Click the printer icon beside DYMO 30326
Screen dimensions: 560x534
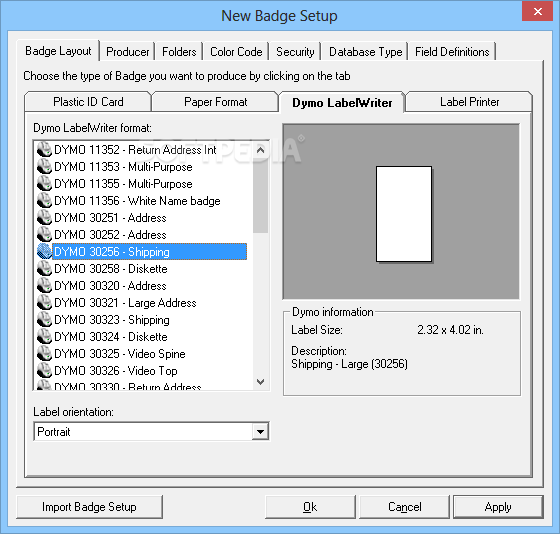tap(44, 370)
